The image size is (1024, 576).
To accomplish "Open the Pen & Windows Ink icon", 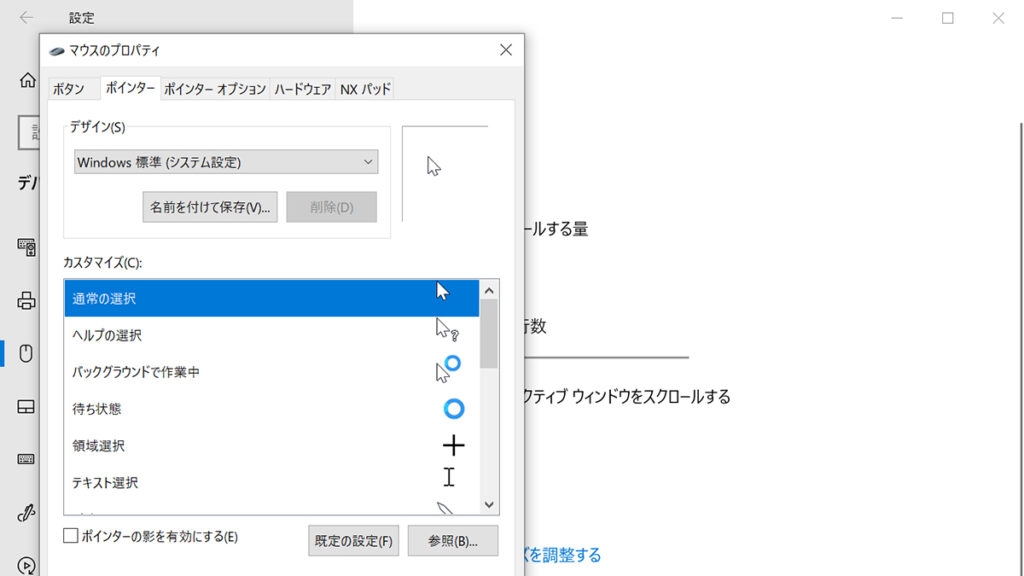I will click(x=27, y=513).
